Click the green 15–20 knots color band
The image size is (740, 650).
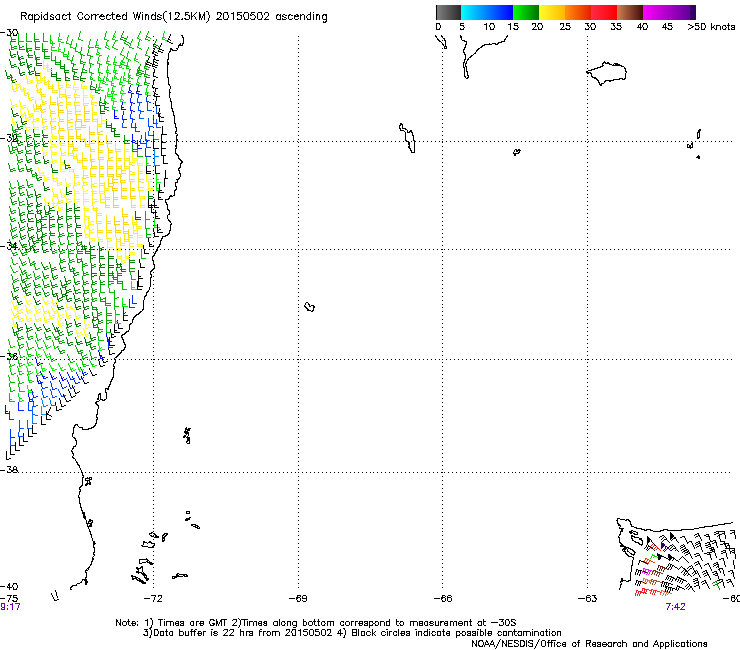coord(526,12)
